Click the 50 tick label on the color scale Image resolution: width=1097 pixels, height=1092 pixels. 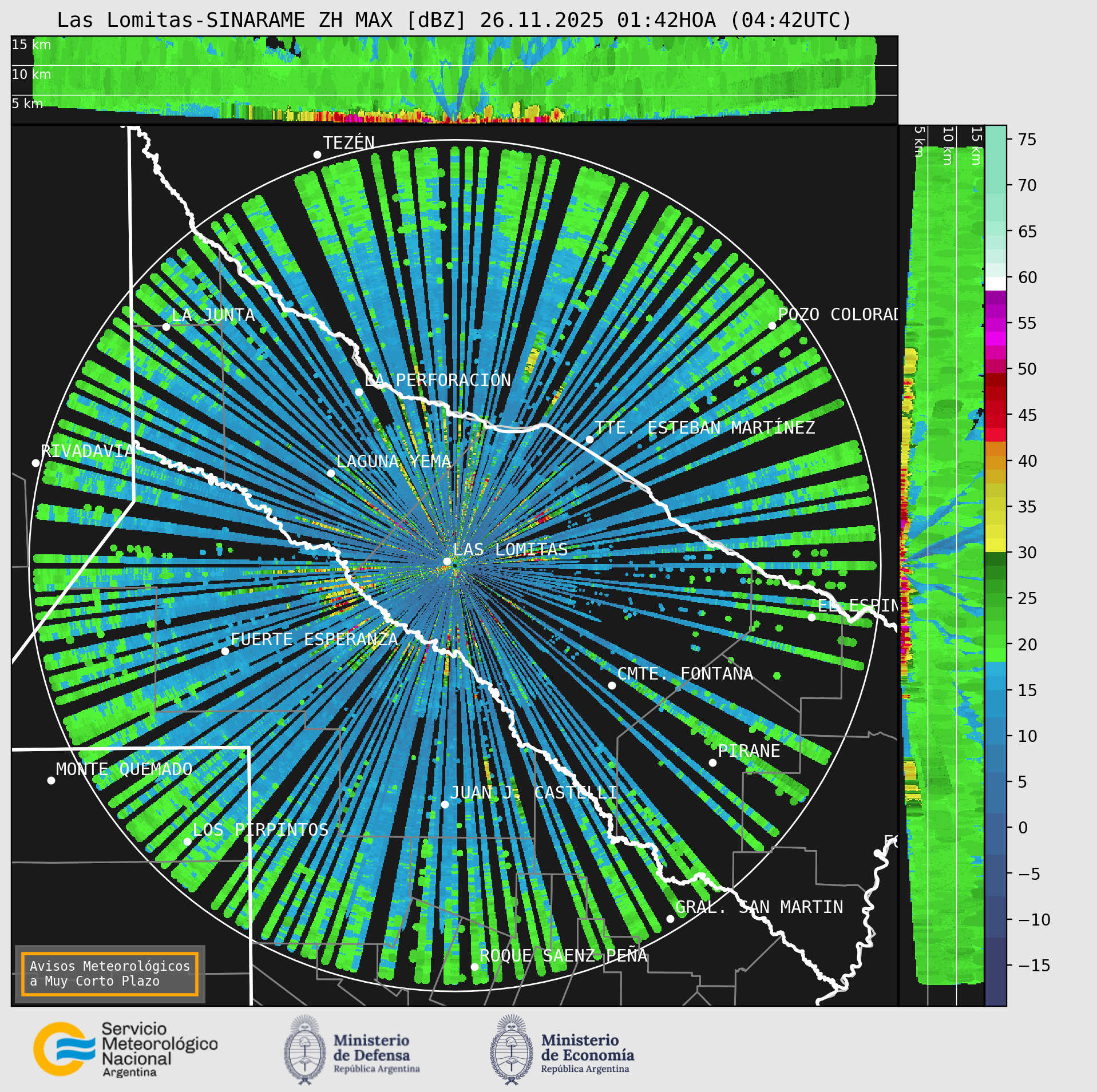(1028, 369)
